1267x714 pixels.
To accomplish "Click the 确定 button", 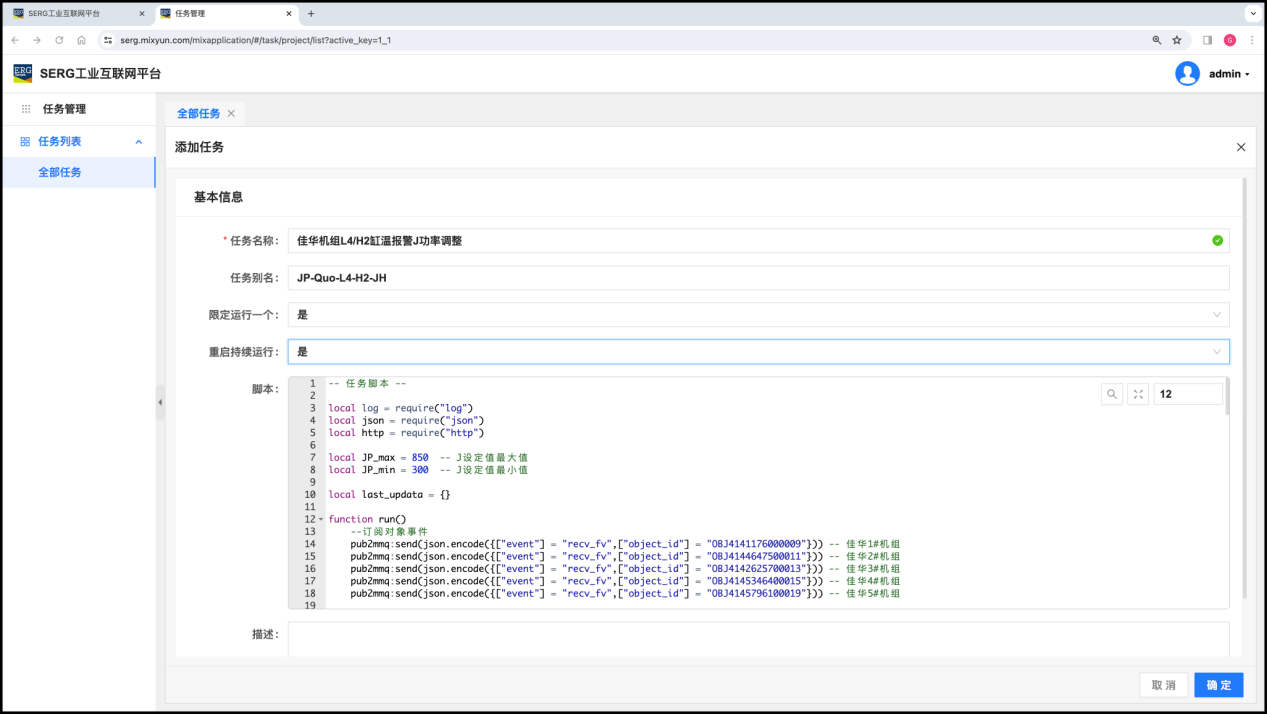I will (1218, 685).
